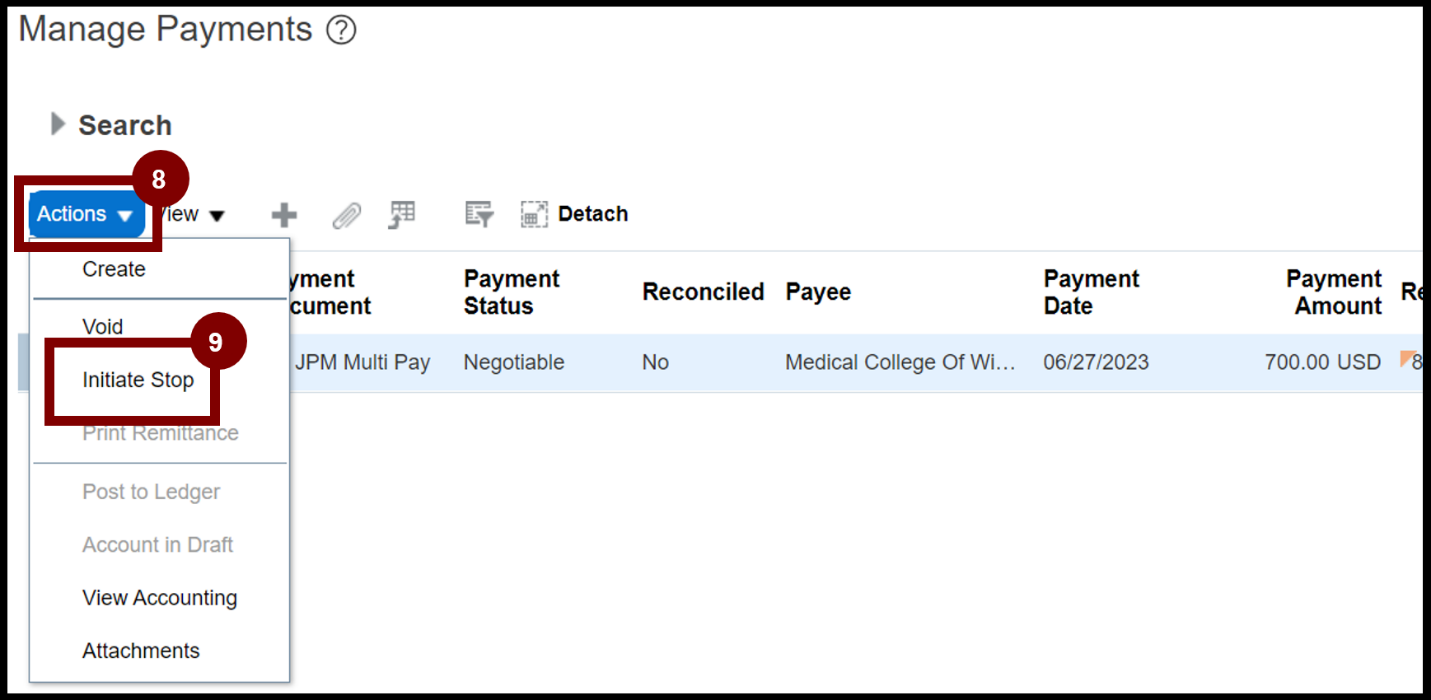
Task: Click the export to spreadsheet icon
Action: coord(402,213)
